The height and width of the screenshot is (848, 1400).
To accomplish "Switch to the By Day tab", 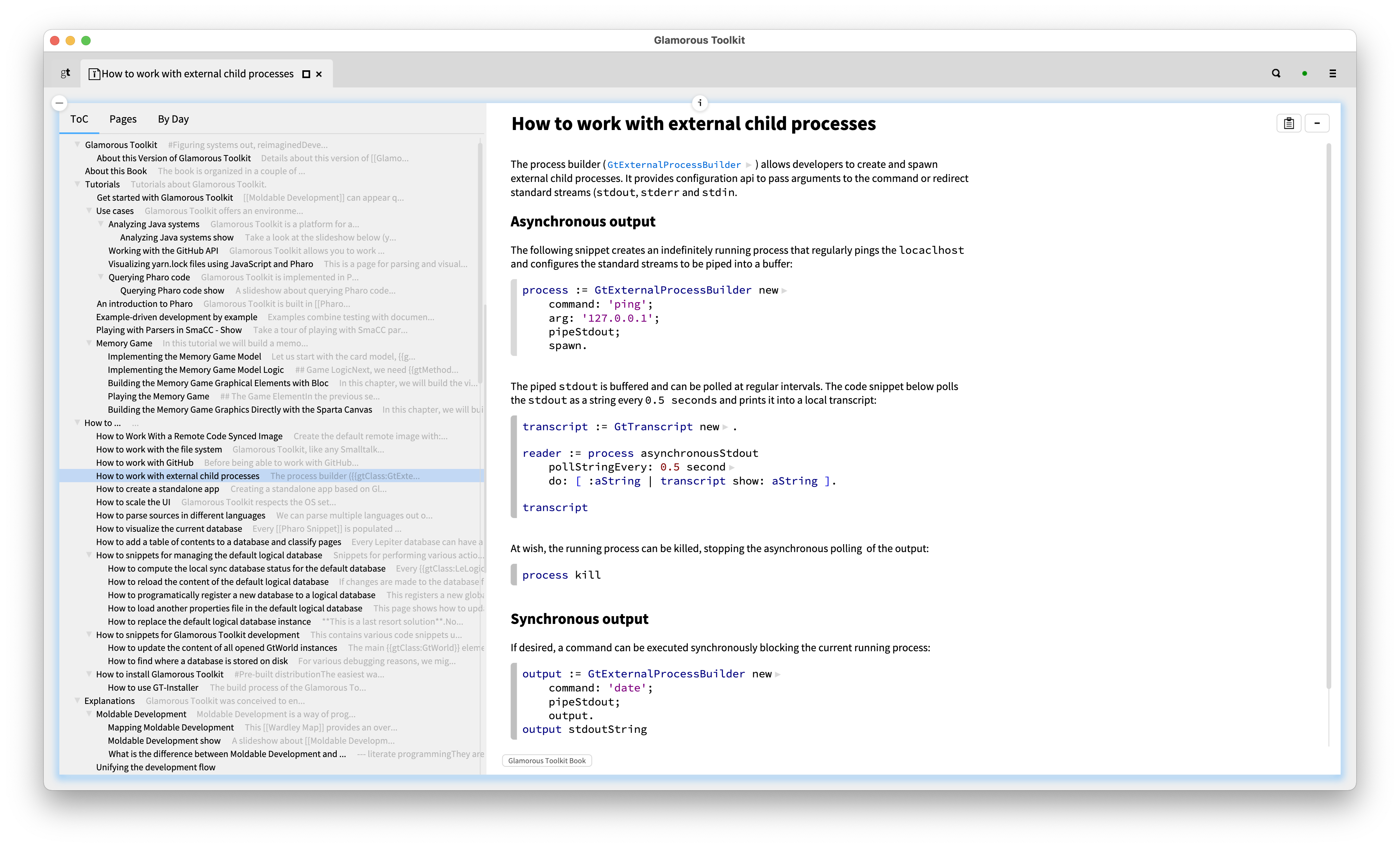I will point(173,119).
